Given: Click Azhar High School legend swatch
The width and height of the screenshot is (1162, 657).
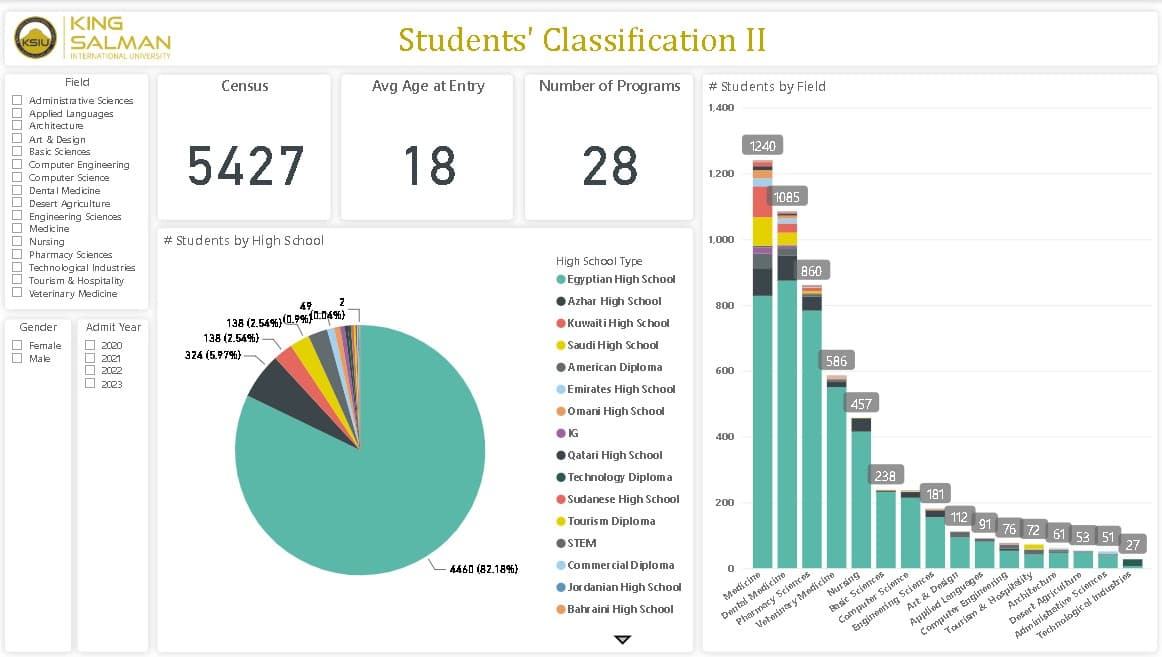Looking at the screenshot, I should click(561, 301).
